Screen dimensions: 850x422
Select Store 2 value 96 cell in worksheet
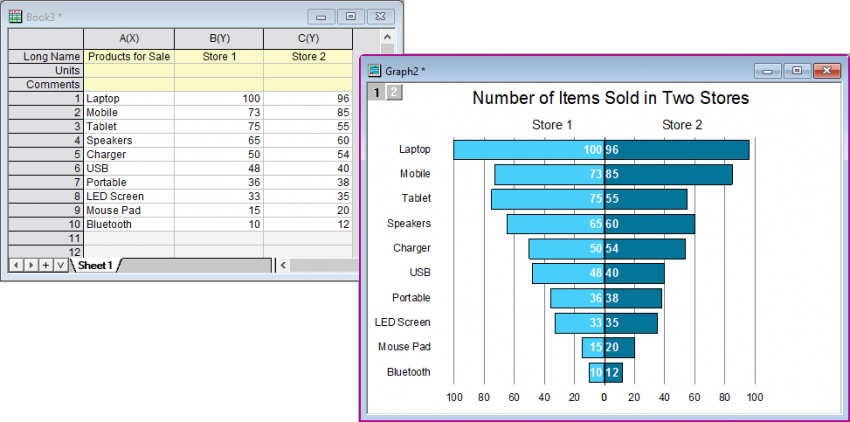(x=308, y=99)
